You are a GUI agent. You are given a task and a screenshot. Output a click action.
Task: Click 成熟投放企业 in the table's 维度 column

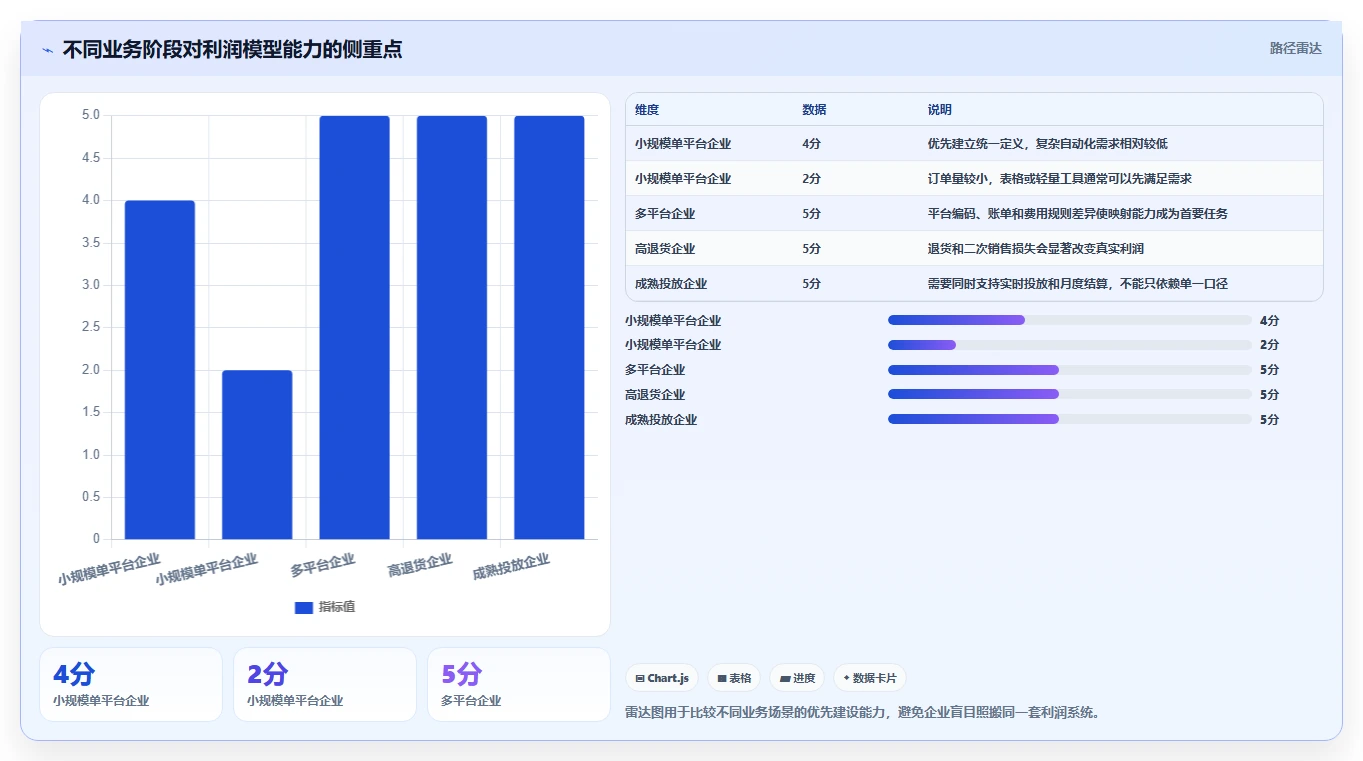tap(671, 284)
